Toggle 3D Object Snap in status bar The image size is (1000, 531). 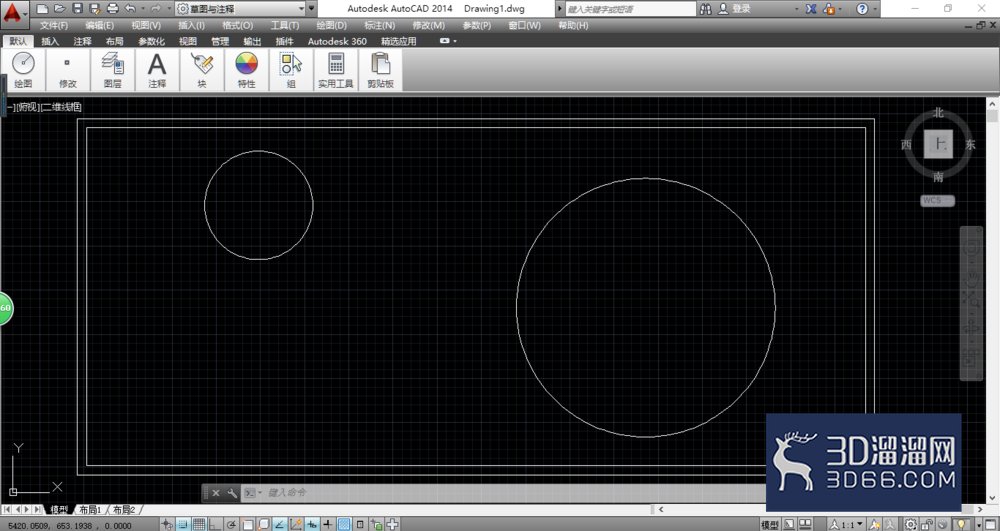pos(263,524)
